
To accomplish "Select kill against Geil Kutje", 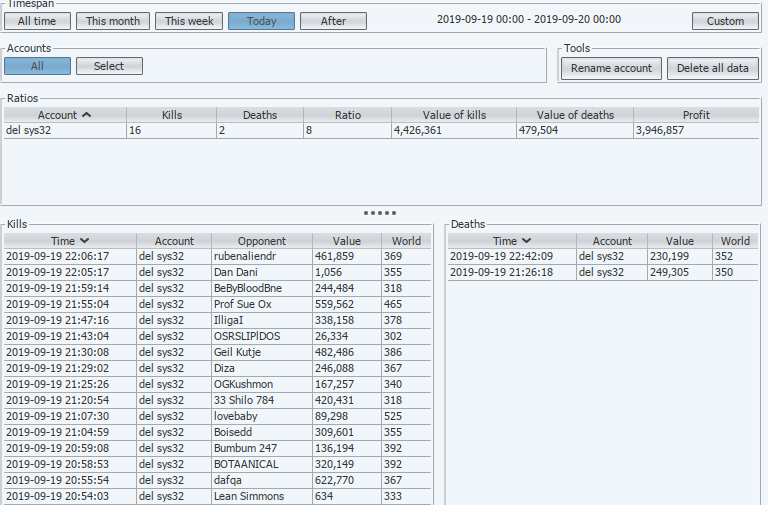I will [x=218, y=352].
